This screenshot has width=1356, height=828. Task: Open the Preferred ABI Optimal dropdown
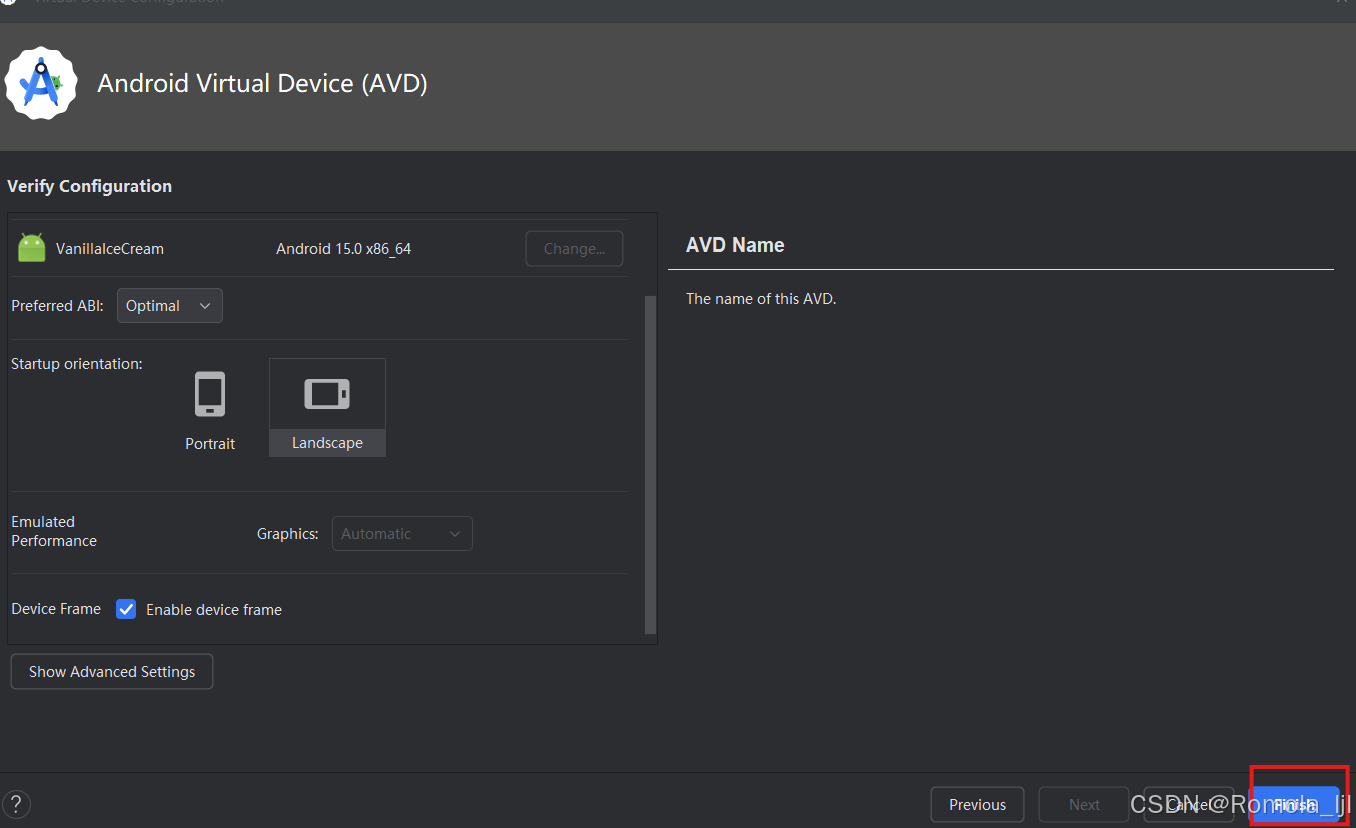pyautogui.click(x=170, y=306)
